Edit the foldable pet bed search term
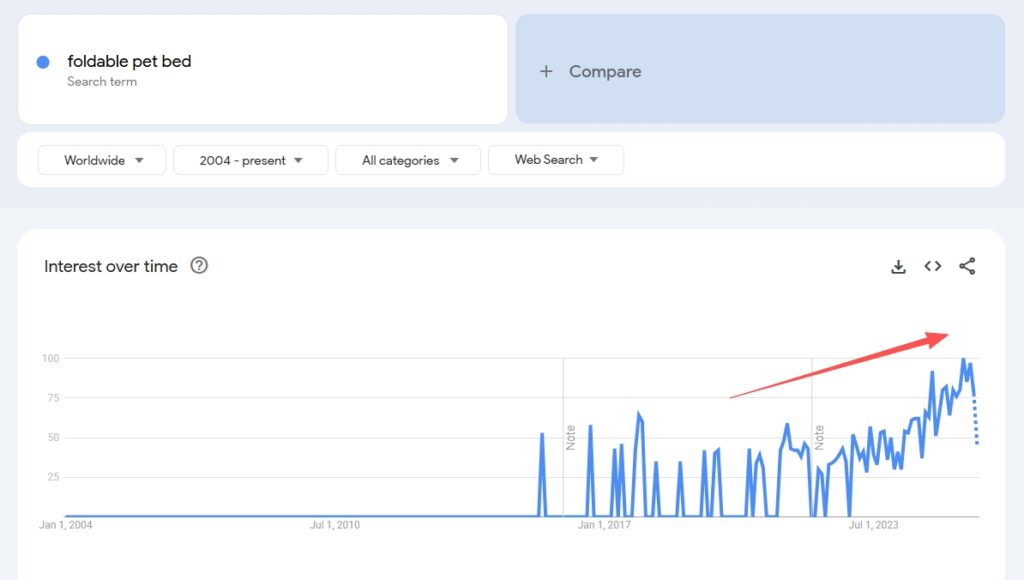1024x580 pixels. click(x=129, y=61)
